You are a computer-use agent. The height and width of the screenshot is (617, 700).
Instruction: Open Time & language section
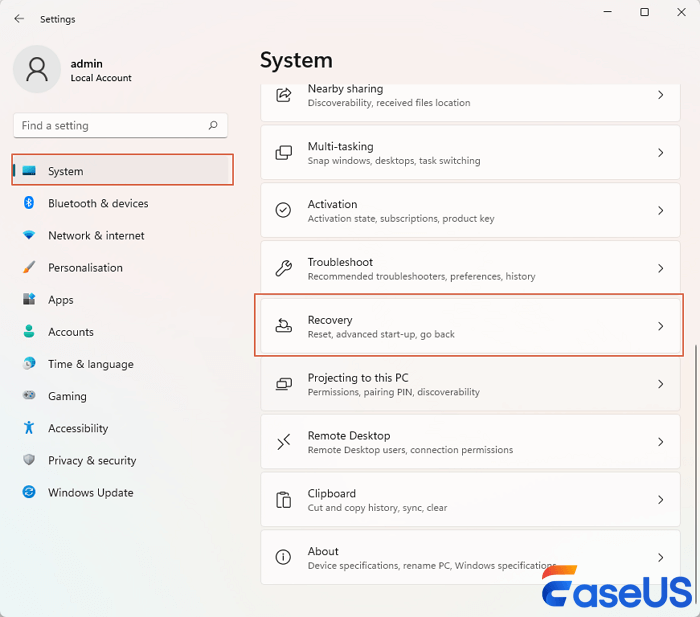pos(90,364)
